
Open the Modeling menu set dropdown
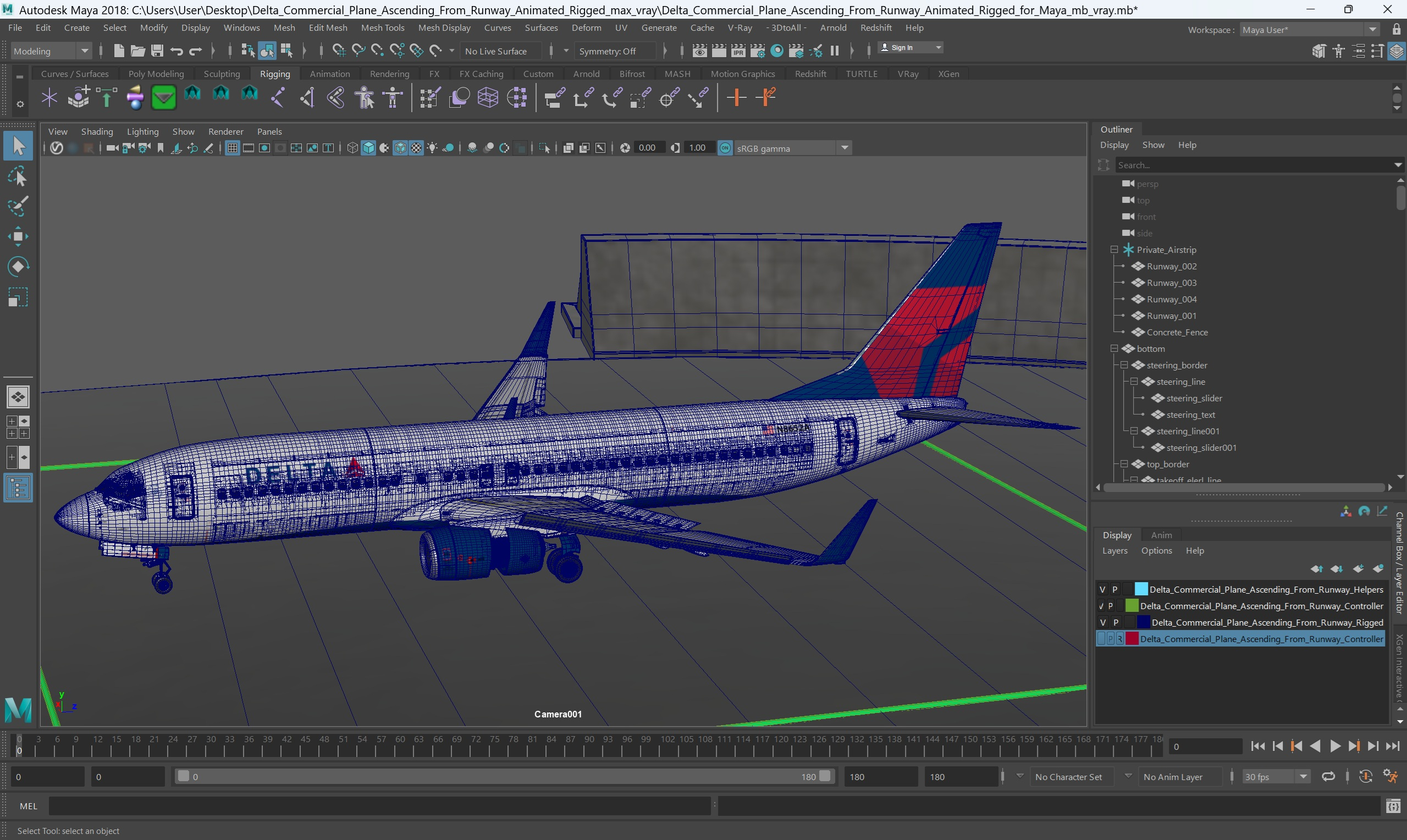pyautogui.click(x=51, y=51)
